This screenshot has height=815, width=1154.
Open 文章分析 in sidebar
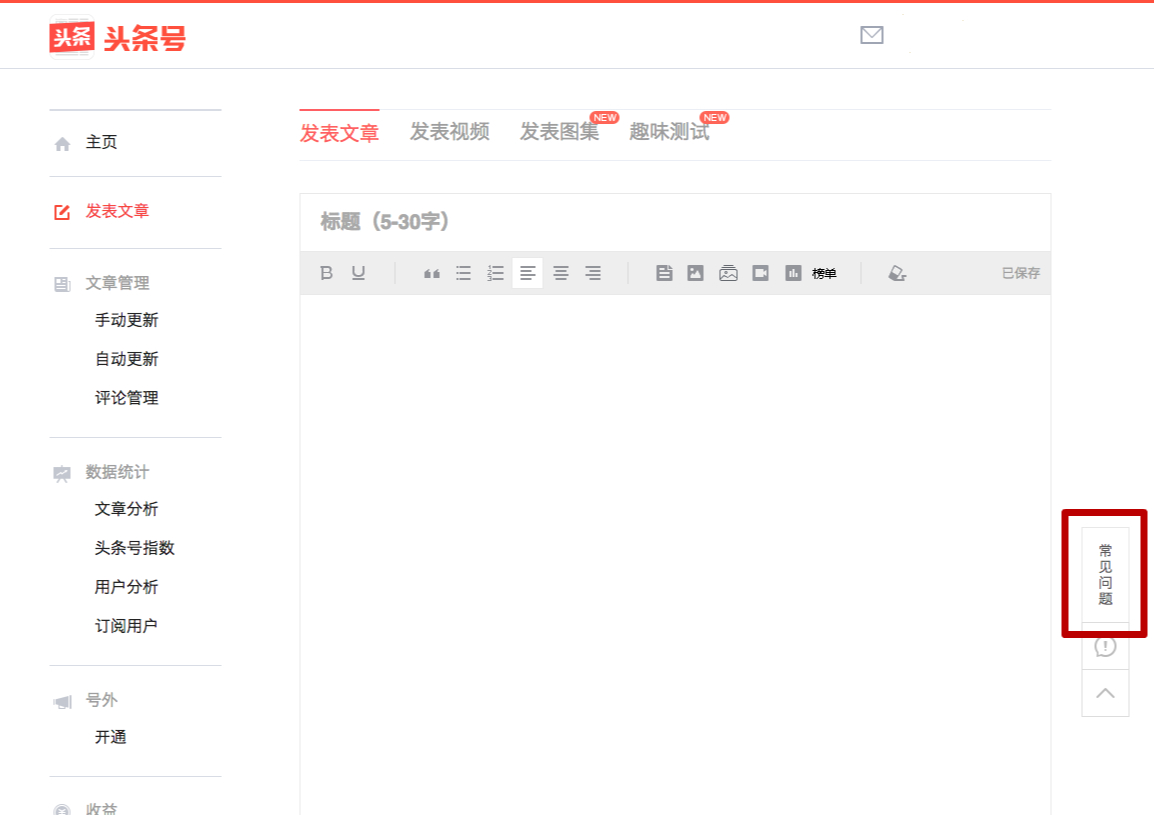(x=127, y=509)
